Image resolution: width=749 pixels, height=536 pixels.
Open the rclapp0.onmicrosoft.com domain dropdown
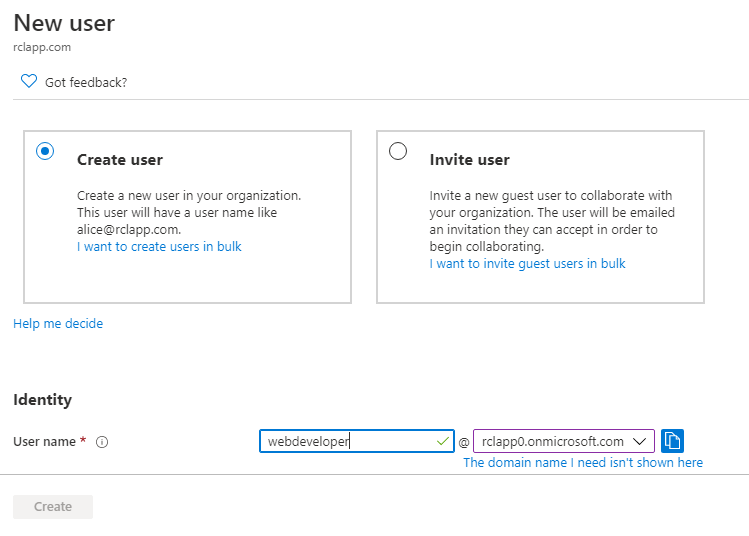564,441
